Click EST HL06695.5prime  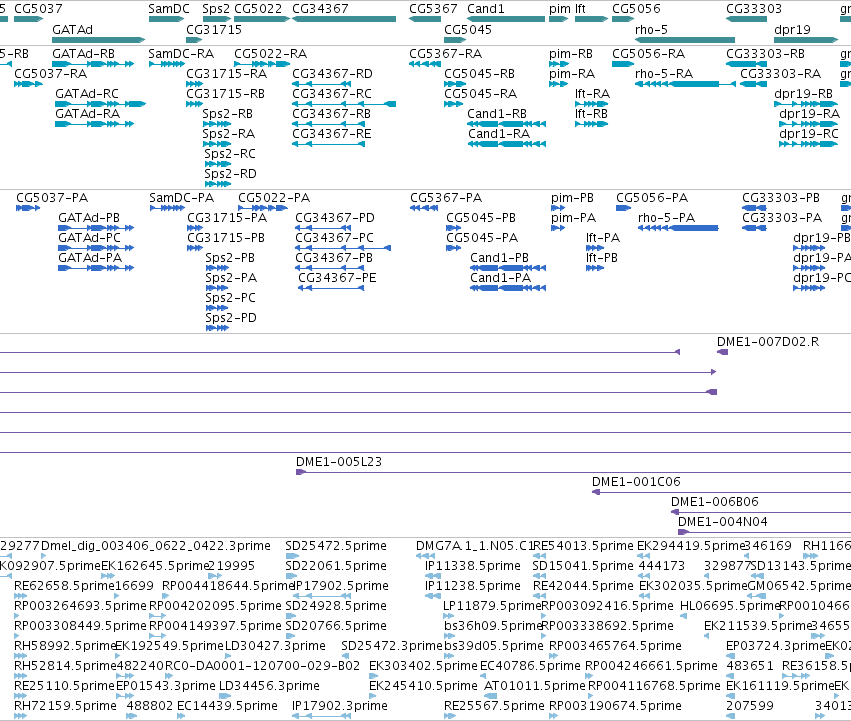click(730, 606)
